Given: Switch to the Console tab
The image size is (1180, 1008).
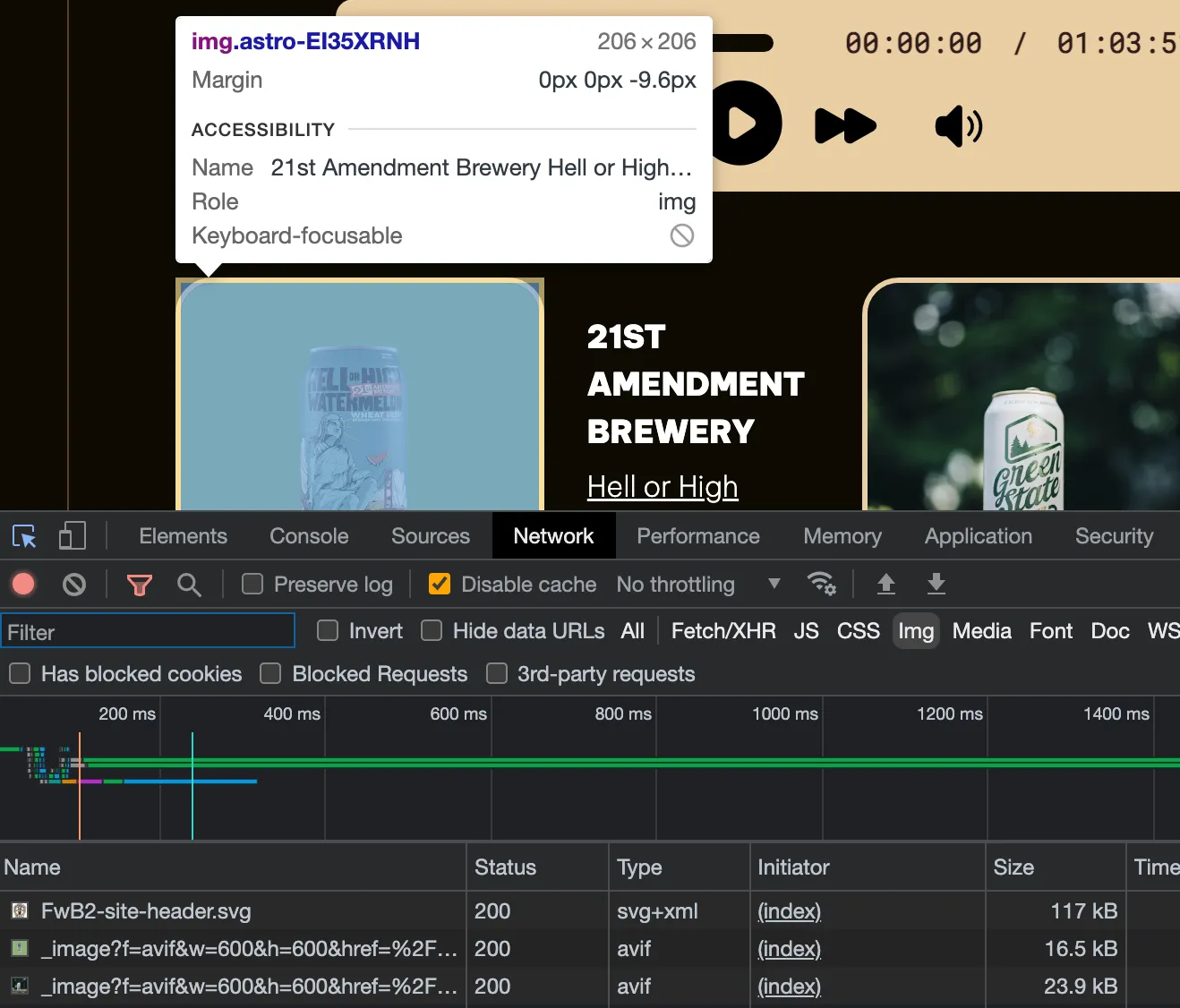Looking at the screenshot, I should [x=308, y=535].
